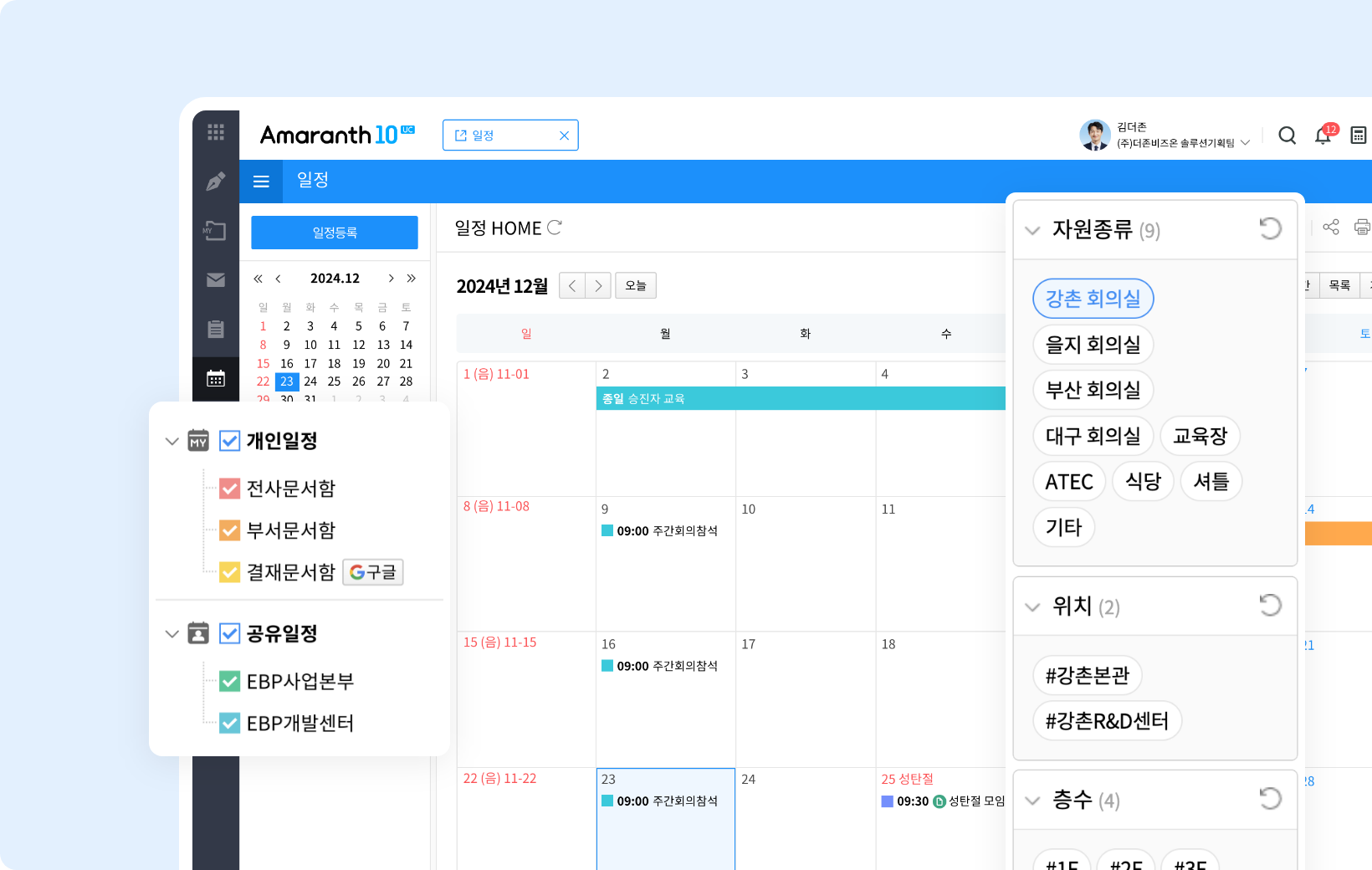
Task: Select the 부산 회의실 chip
Action: tap(1093, 390)
